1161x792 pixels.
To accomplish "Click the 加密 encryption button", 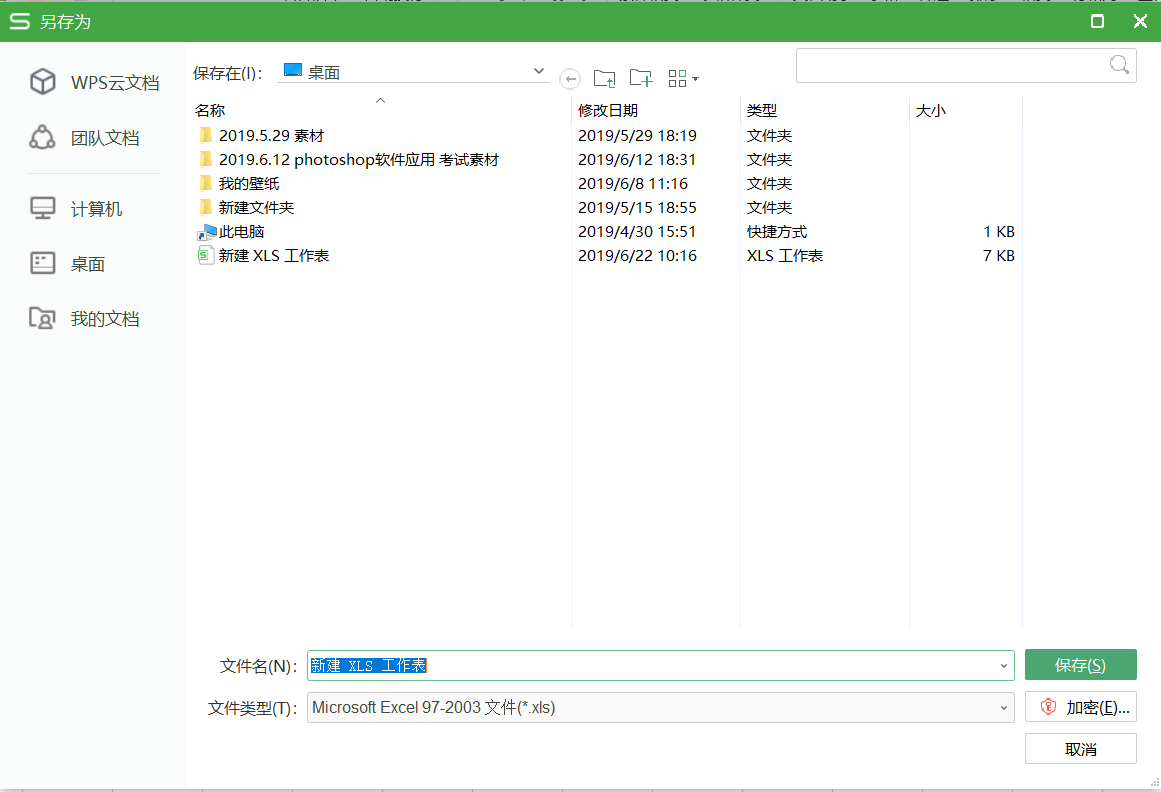I will click(x=1080, y=706).
